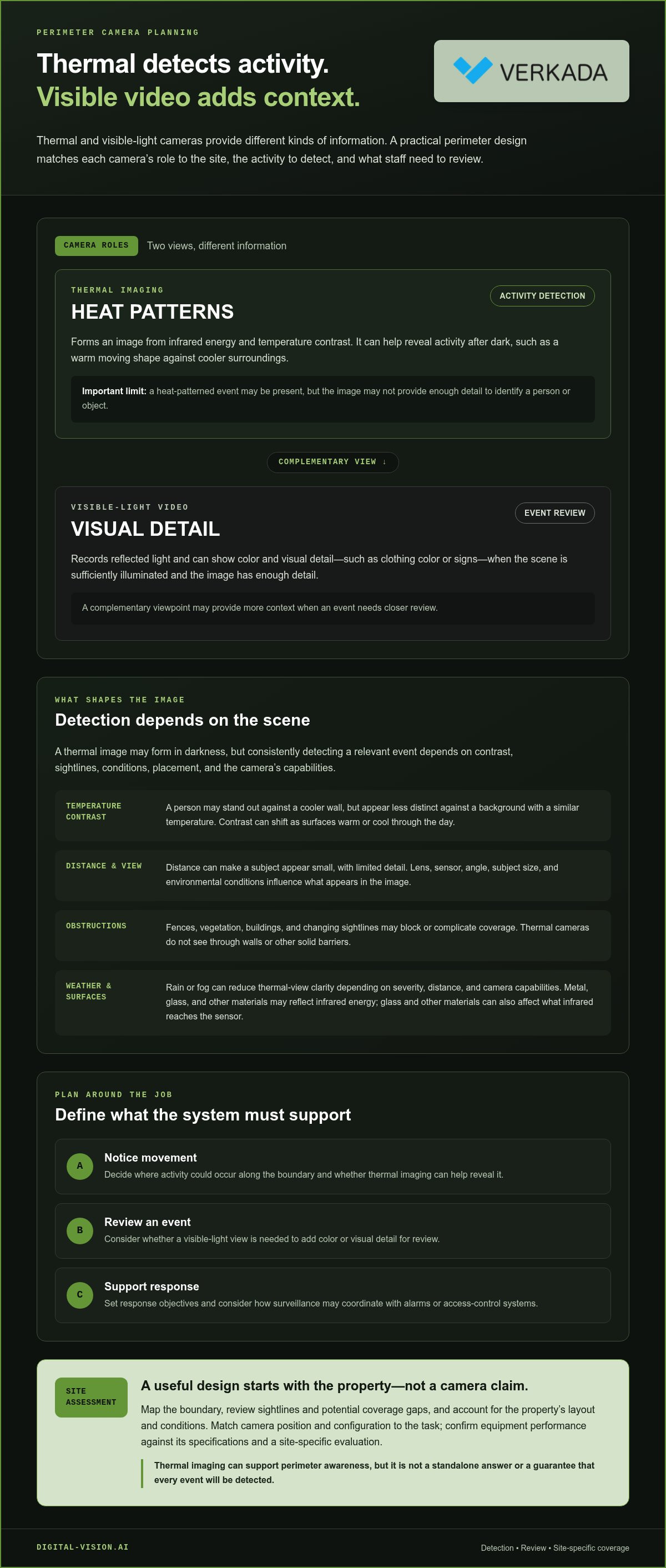Image resolution: width=666 pixels, height=1568 pixels.
Task: Select the circled letter C badge
Action: point(80,1295)
